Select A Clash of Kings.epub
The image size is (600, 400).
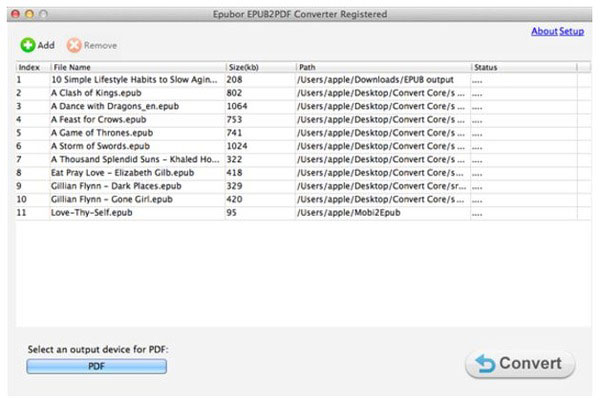pos(96,93)
